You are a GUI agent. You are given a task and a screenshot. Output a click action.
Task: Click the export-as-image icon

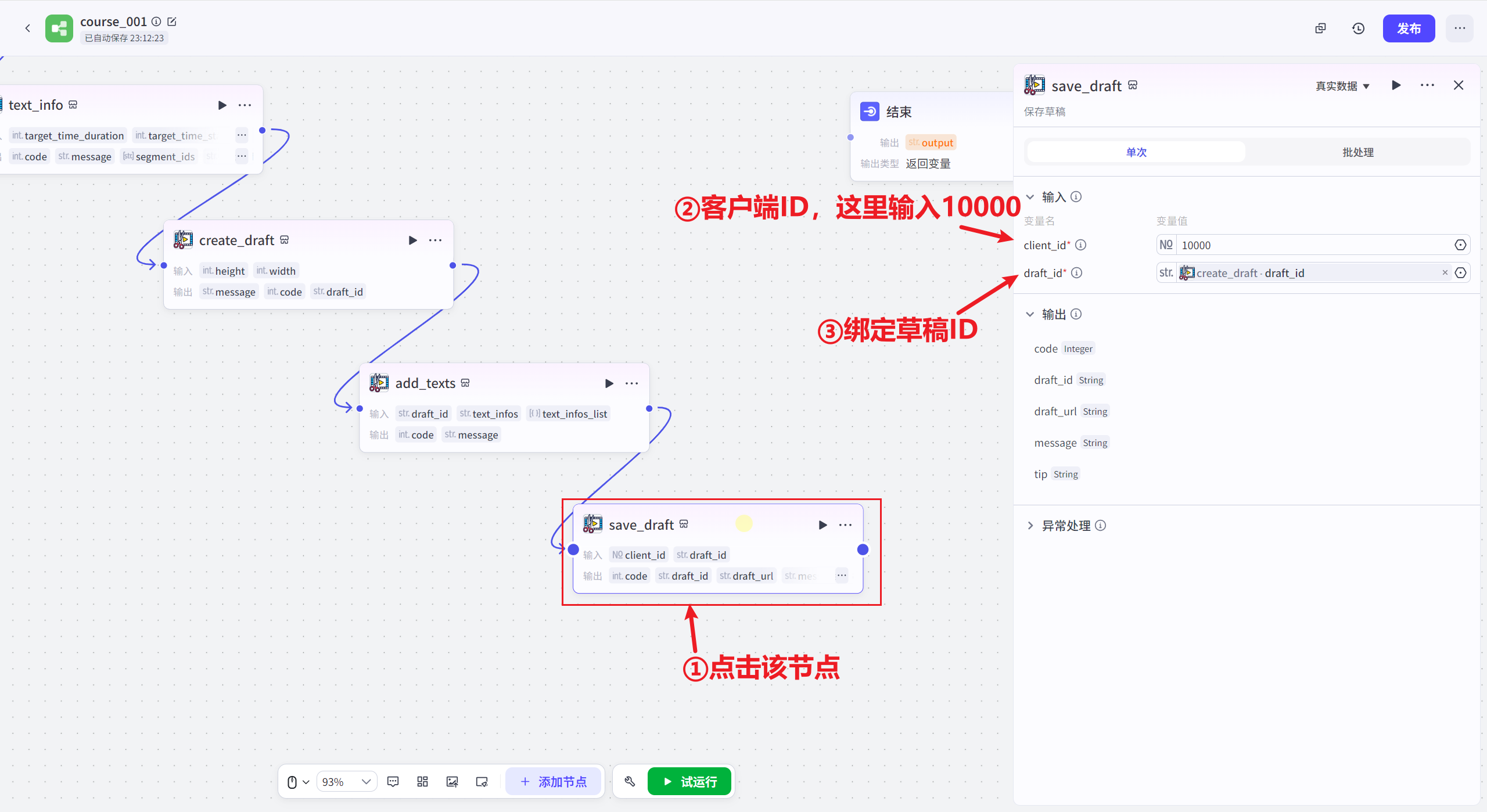coord(452,781)
